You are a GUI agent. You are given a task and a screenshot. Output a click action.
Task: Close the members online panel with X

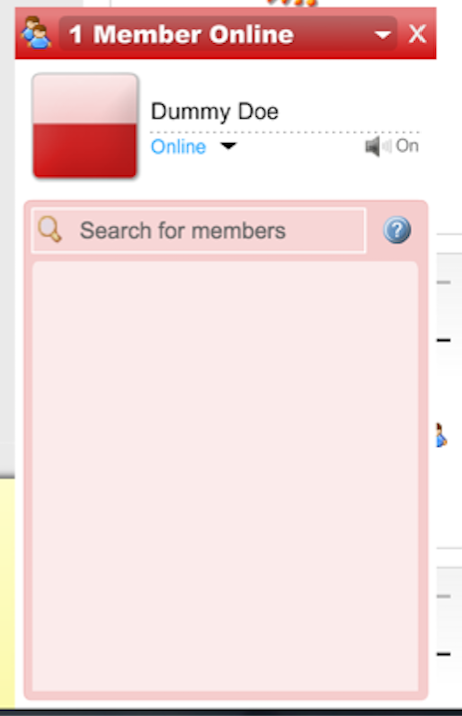point(417,34)
